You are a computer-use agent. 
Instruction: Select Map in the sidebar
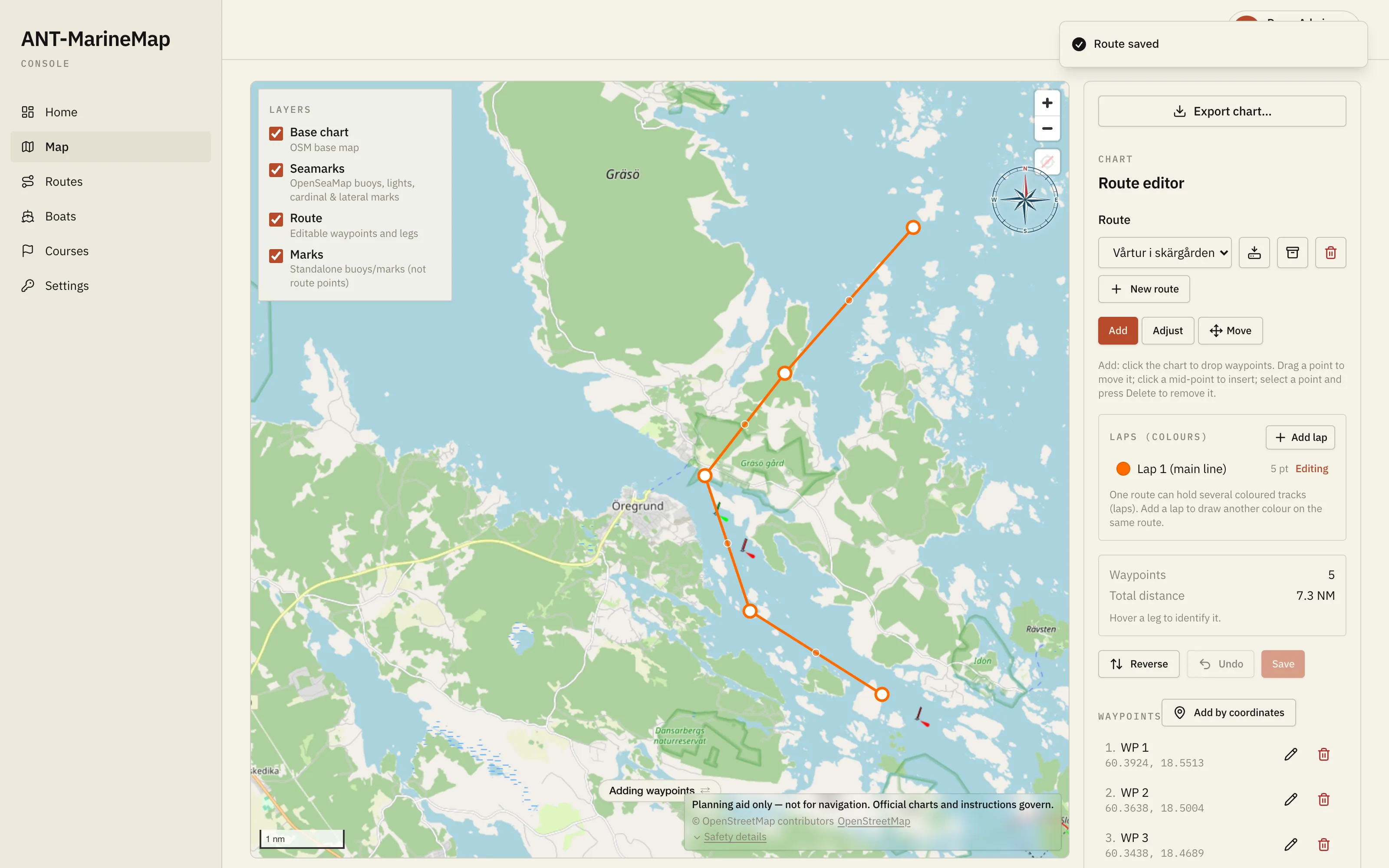coord(110,146)
